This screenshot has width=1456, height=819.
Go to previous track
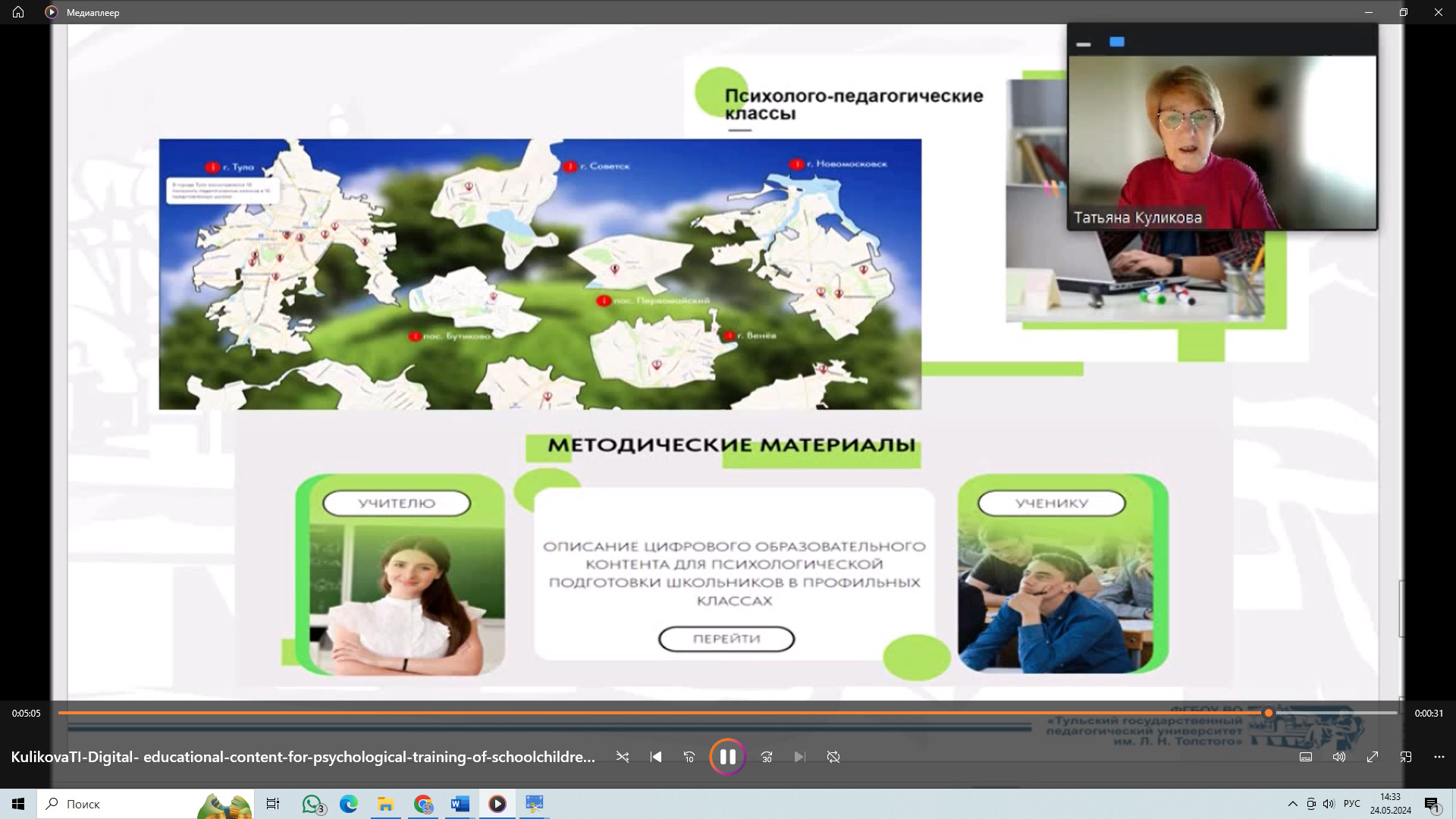[656, 757]
